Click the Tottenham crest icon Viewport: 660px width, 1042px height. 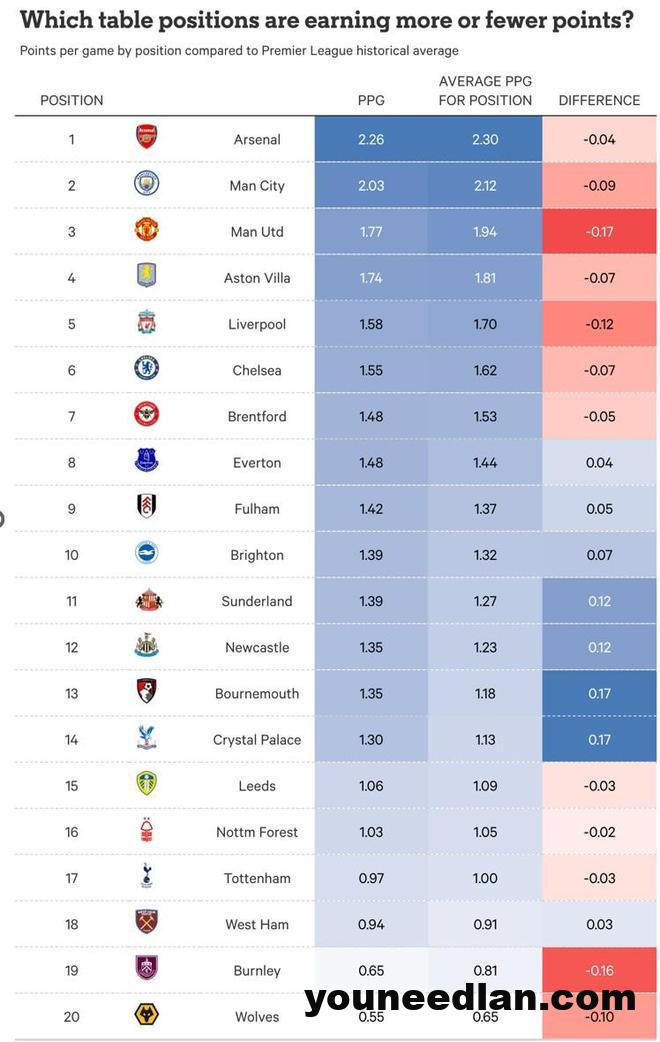click(x=147, y=877)
